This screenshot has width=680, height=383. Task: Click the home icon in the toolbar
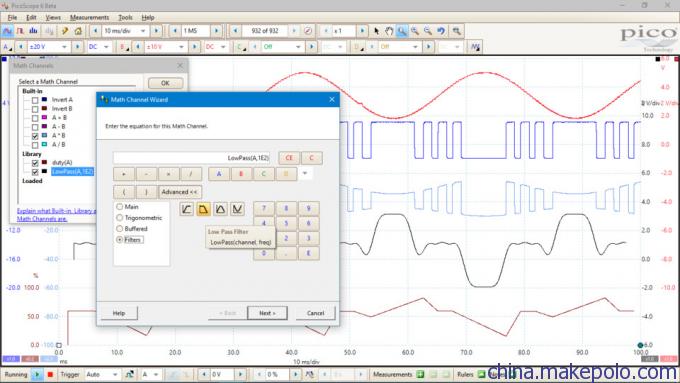[78, 31]
